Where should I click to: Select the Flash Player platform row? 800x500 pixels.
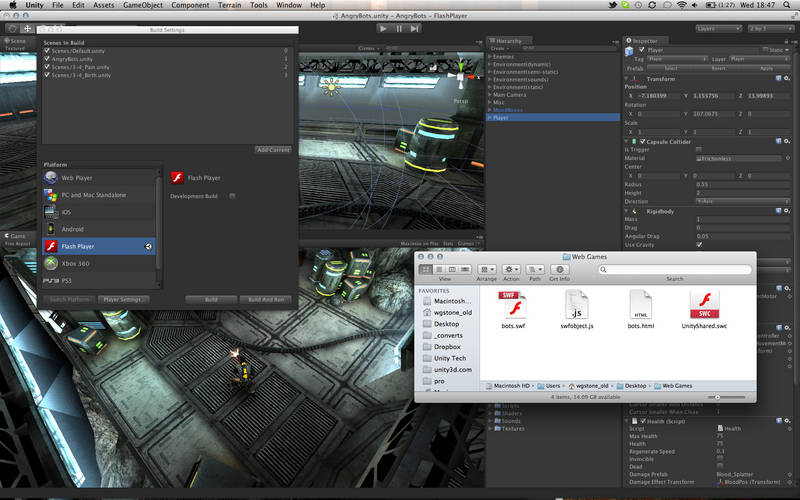click(98, 246)
